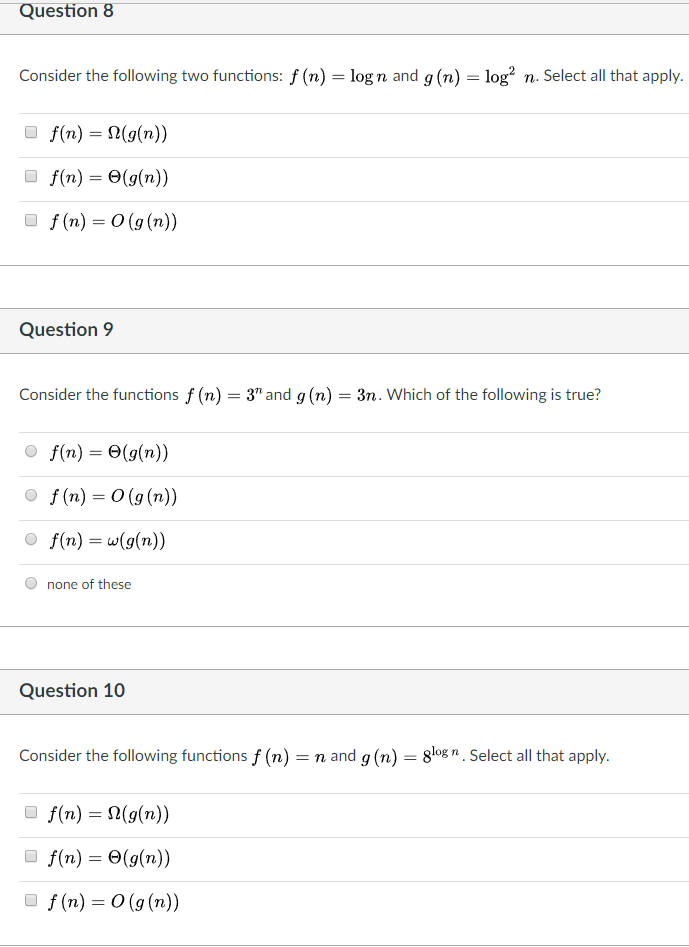Screen dimensions: 689x947
Task: Select radio option f(n) = ω(g(n)) in Question 9
Action: (x=30, y=539)
